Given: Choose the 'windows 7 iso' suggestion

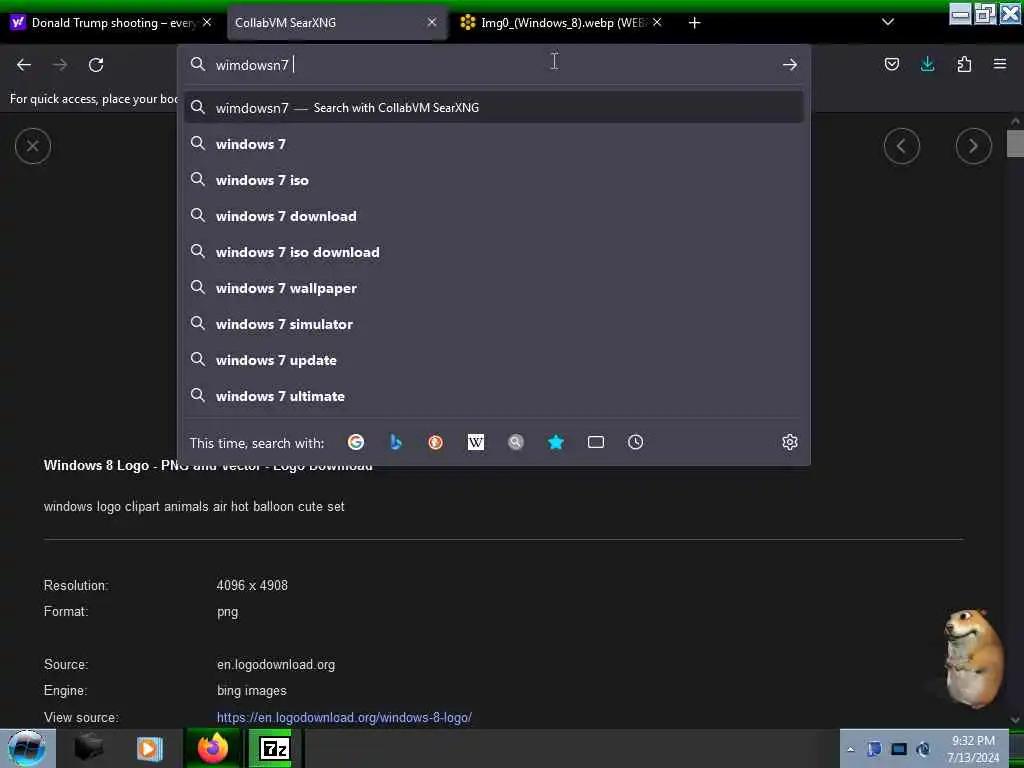Looking at the screenshot, I should tap(494, 180).
